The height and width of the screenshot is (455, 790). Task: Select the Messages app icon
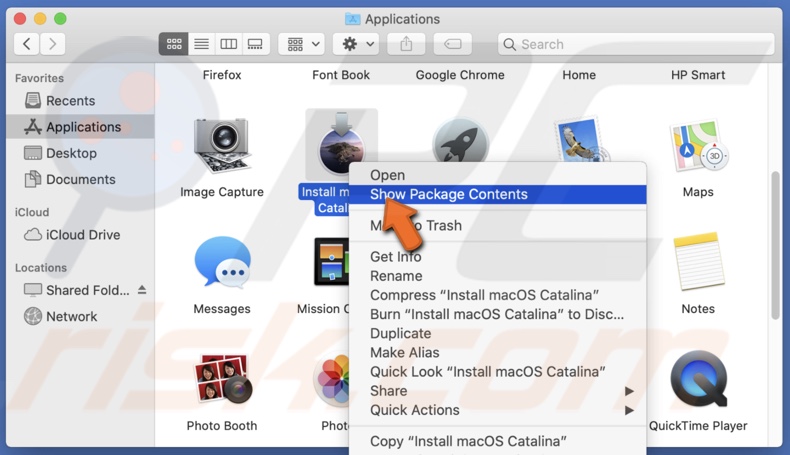222,262
